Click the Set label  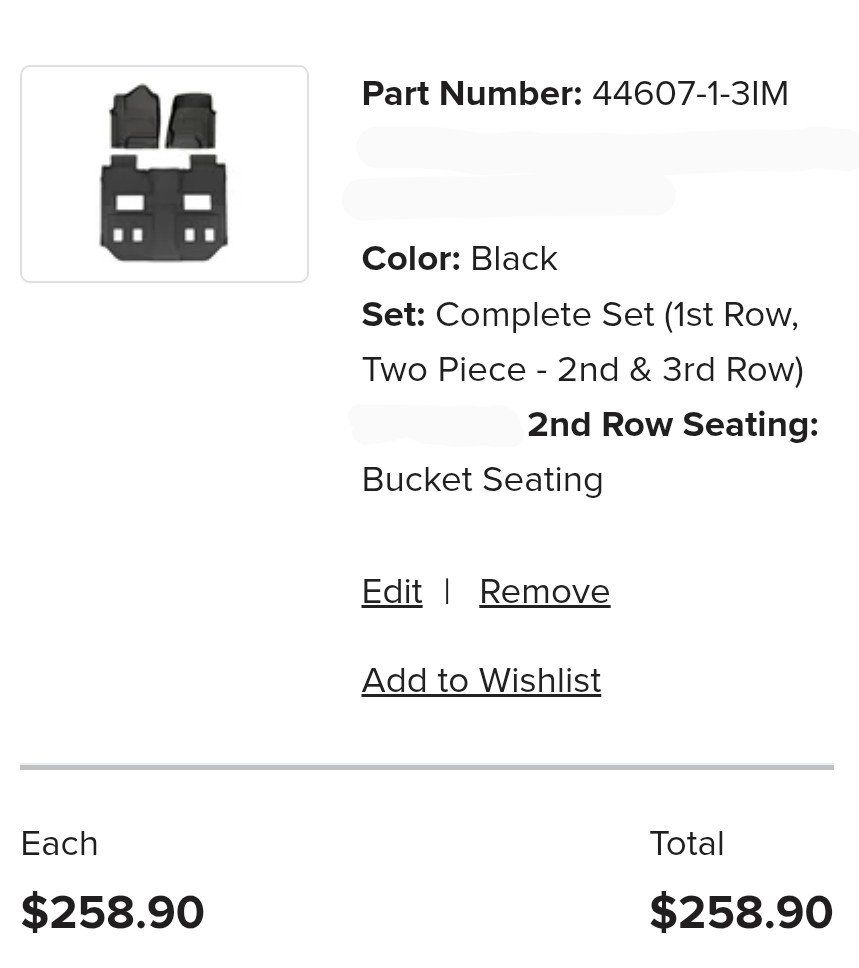click(393, 315)
